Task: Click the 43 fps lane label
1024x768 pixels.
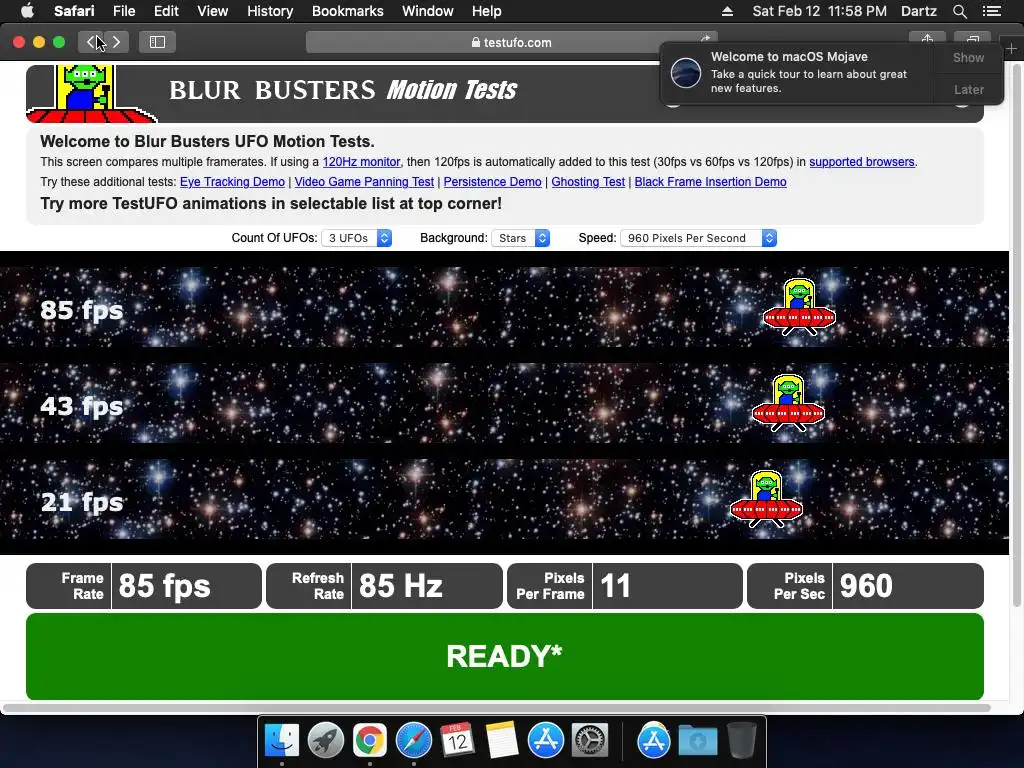Action: click(82, 406)
